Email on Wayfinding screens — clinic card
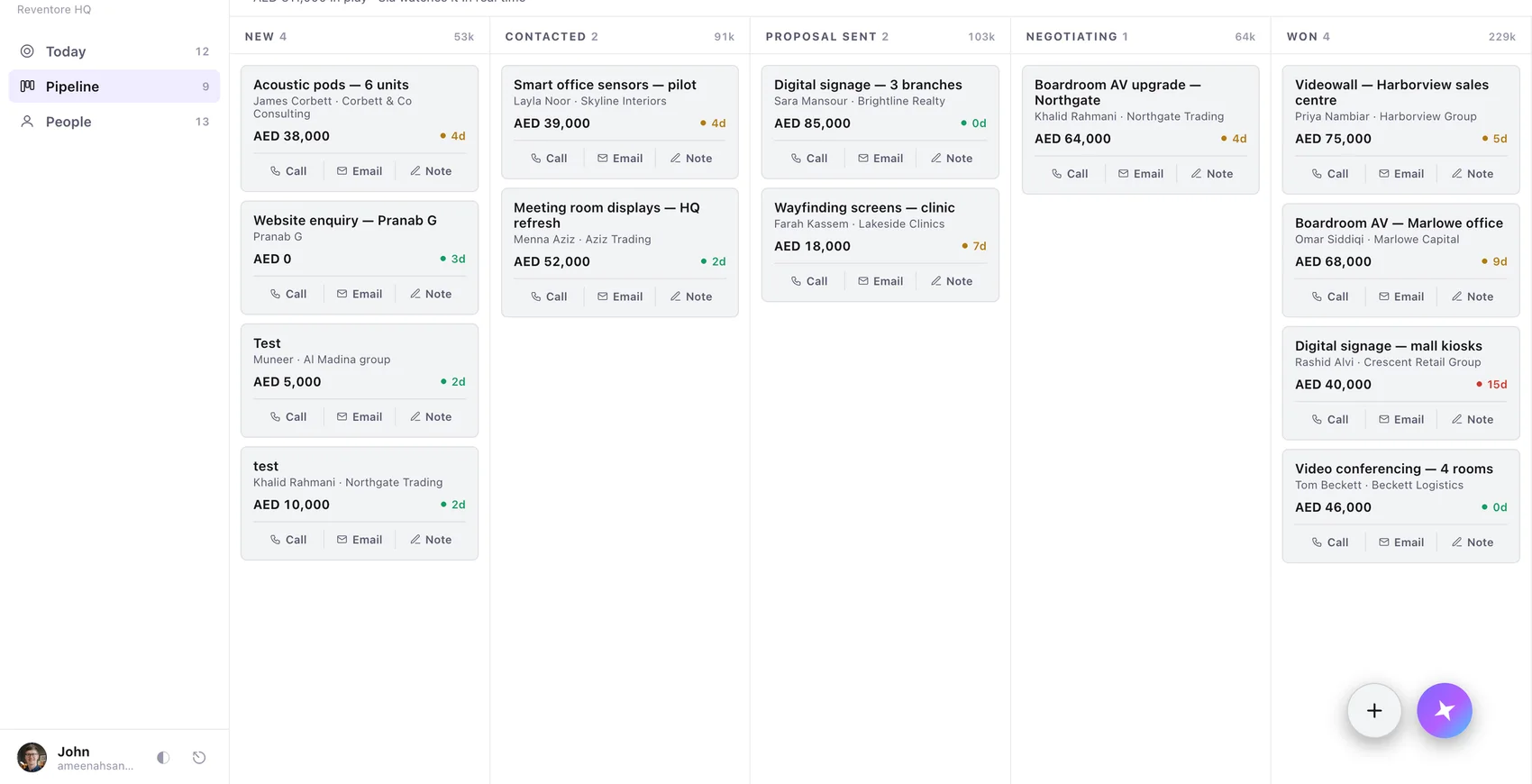Viewport: 1532px width, 784px height. click(880, 281)
